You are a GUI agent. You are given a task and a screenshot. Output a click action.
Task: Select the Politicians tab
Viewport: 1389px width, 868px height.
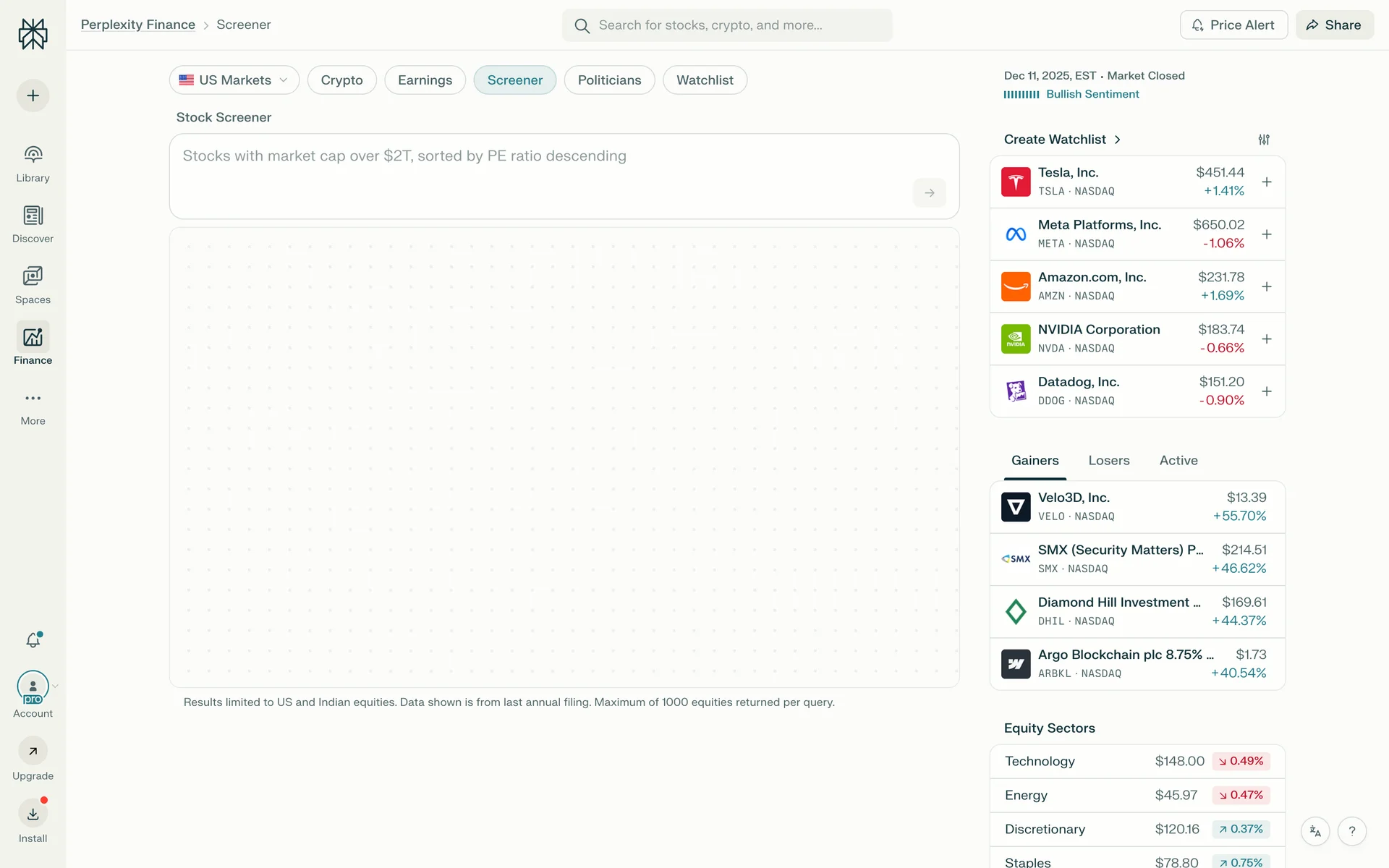pos(609,80)
